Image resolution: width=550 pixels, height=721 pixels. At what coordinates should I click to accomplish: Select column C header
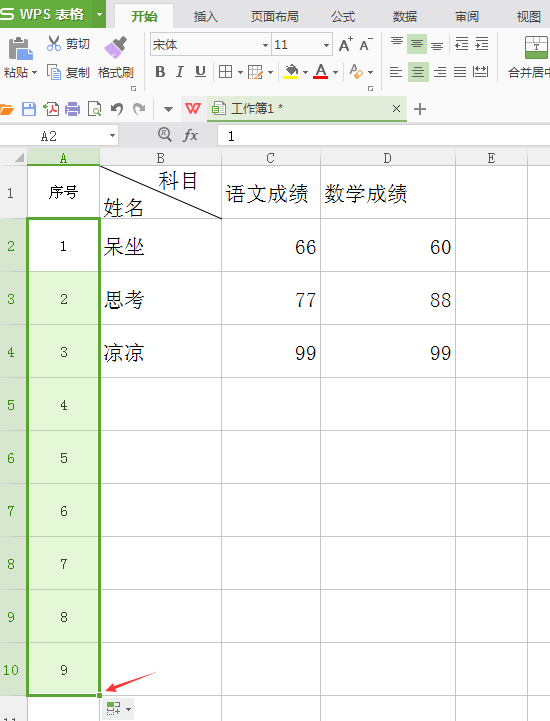click(270, 158)
